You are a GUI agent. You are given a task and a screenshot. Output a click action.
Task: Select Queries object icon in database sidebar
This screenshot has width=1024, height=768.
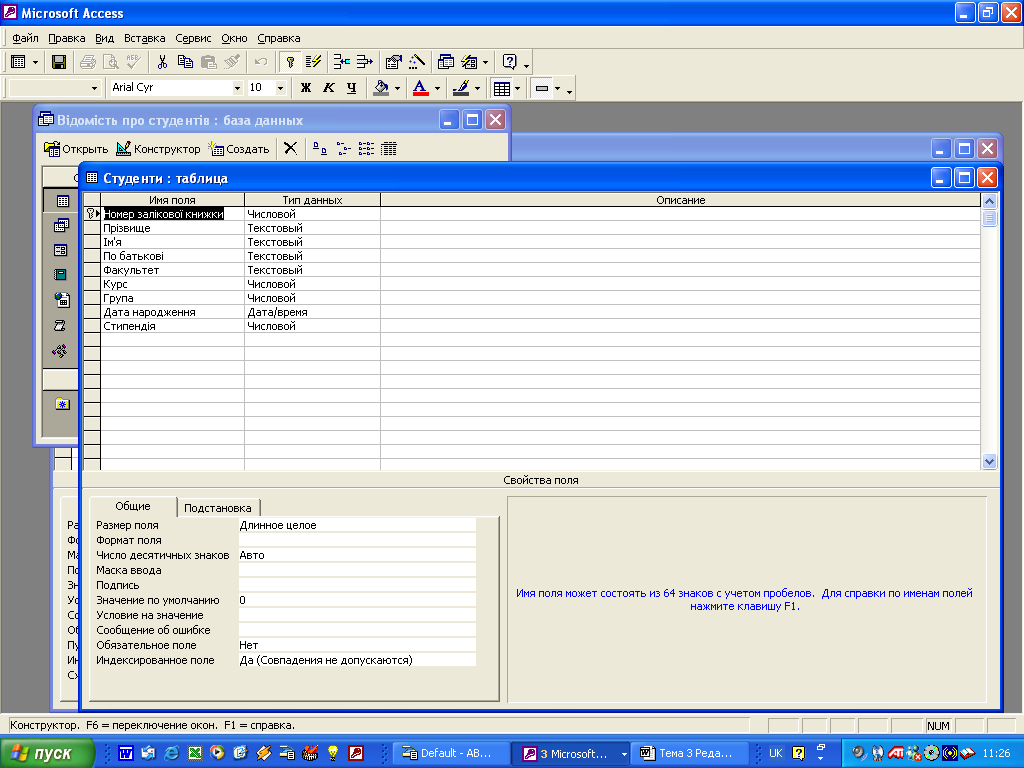(x=61, y=226)
